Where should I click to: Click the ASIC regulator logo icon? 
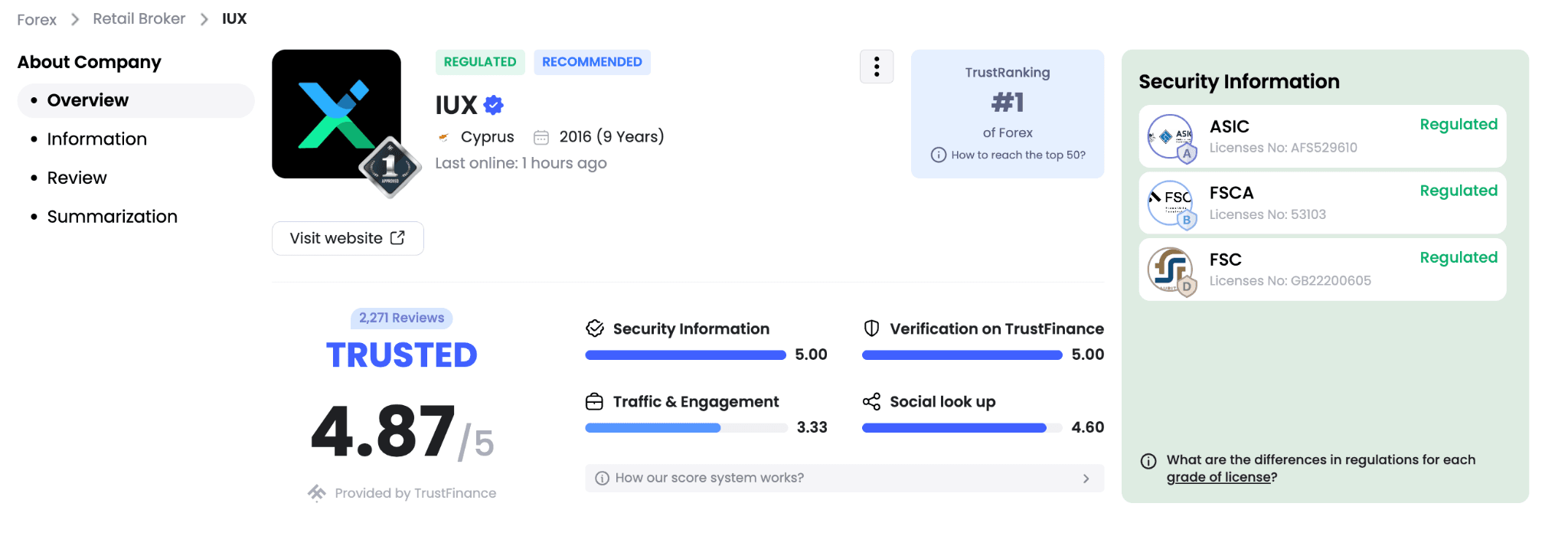pos(1170,136)
